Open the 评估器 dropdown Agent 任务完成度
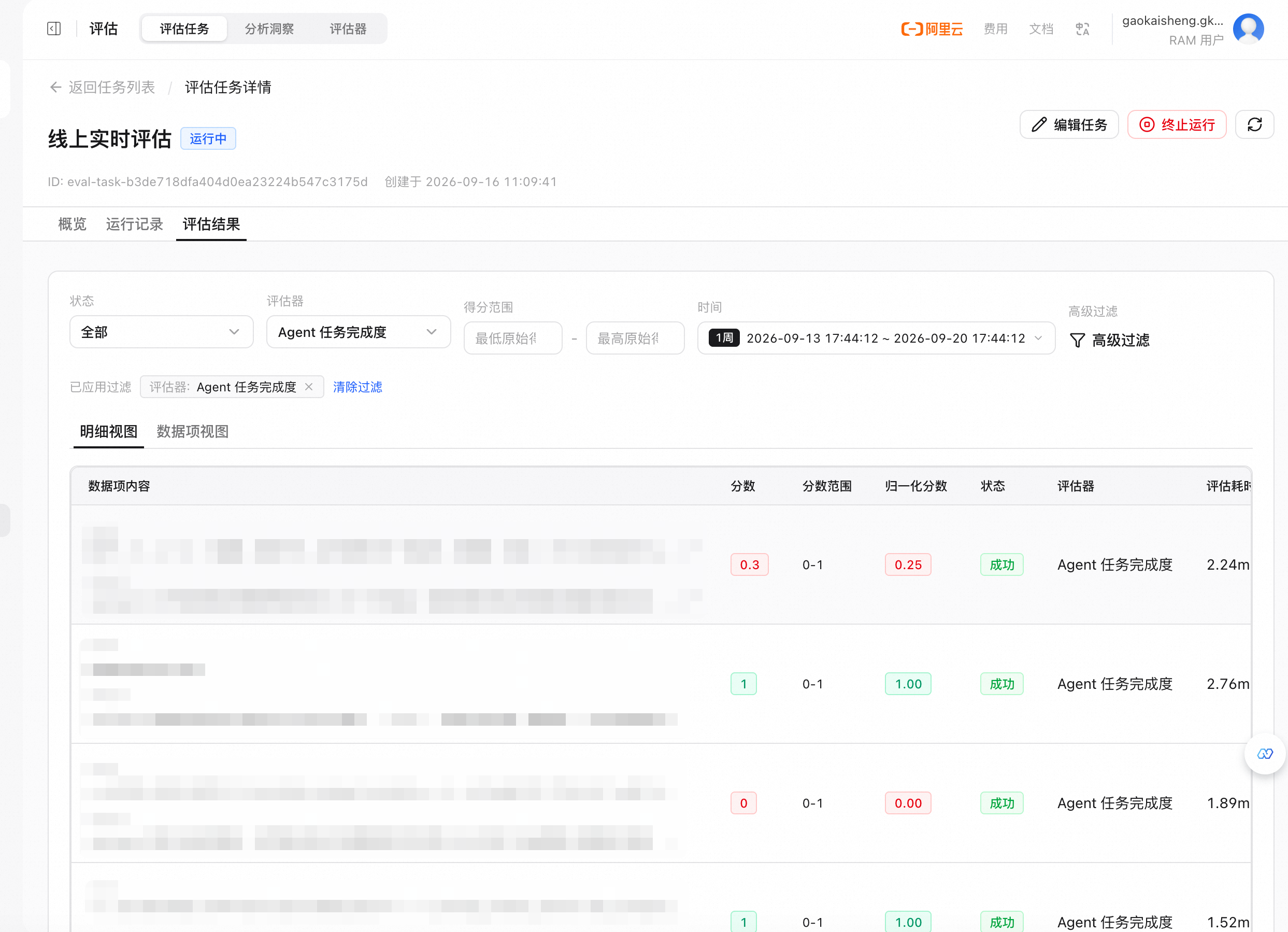The image size is (1288, 932). click(359, 332)
